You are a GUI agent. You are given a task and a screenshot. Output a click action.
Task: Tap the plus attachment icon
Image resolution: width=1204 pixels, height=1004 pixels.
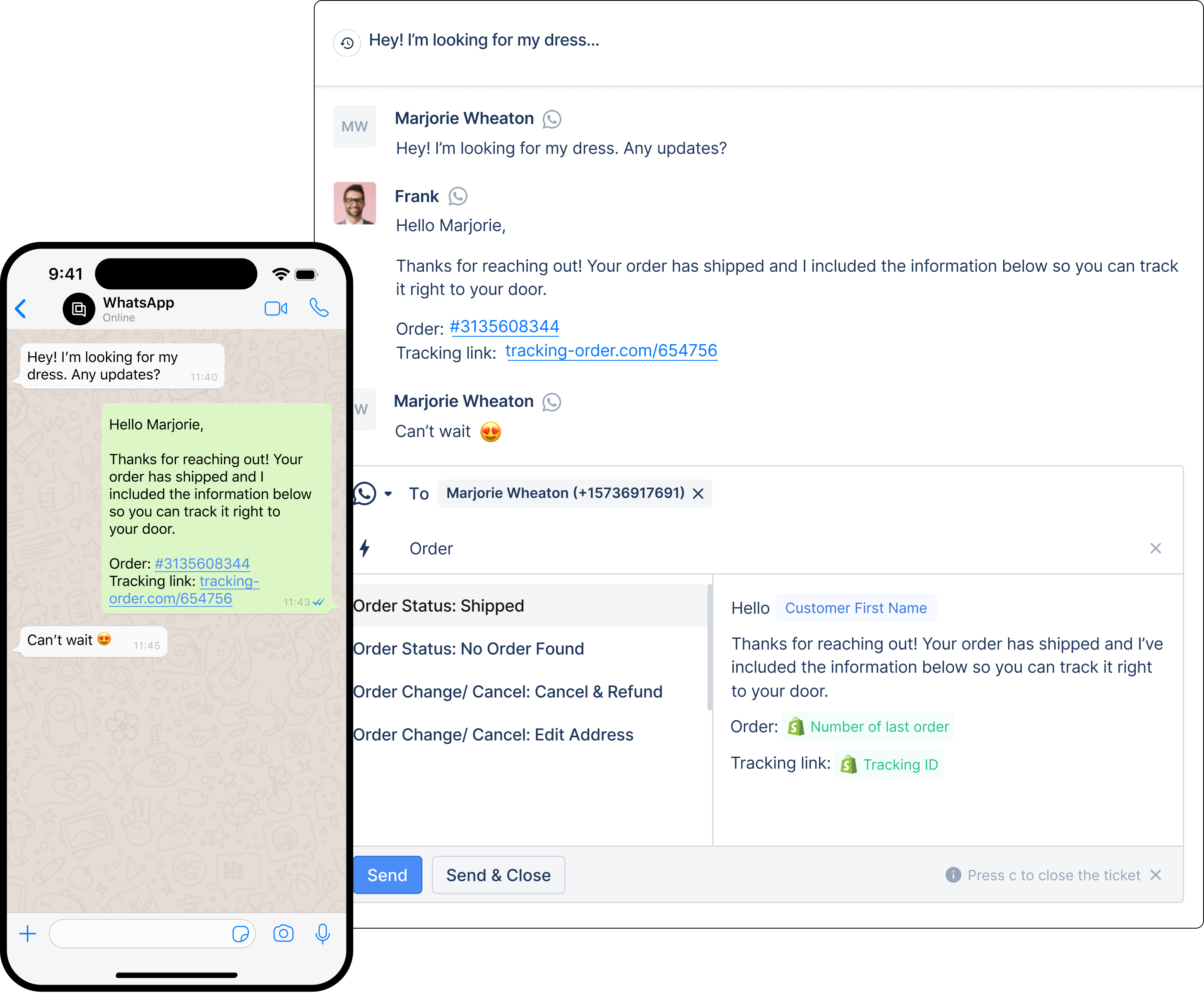27,934
